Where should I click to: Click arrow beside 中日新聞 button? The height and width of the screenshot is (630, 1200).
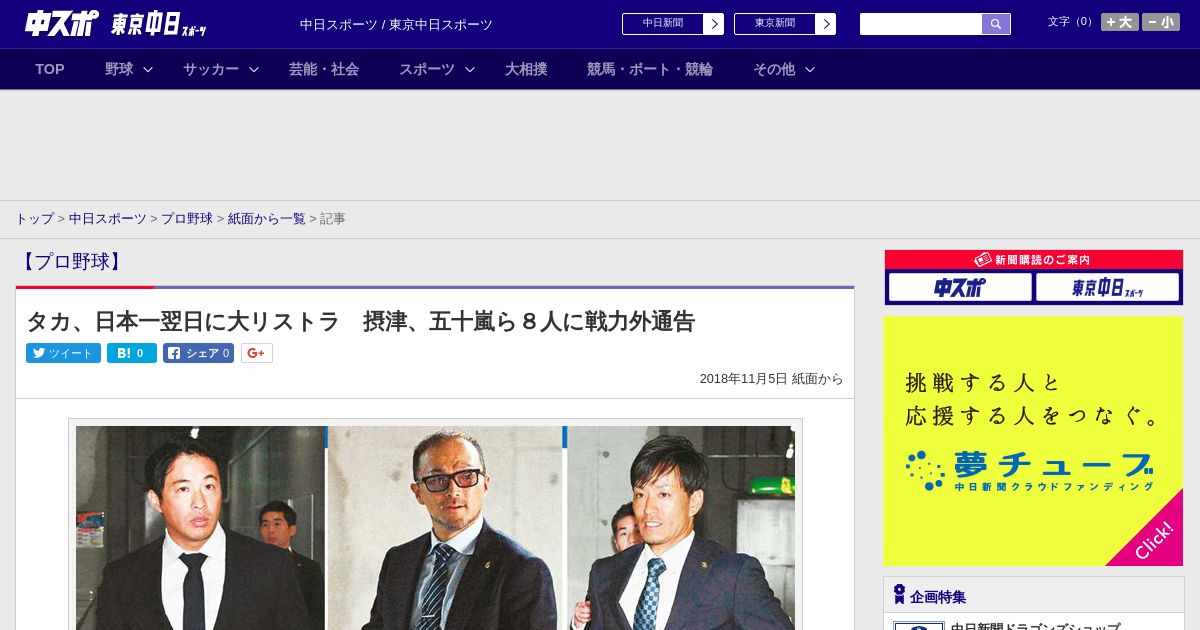pyautogui.click(x=713, y=24)
